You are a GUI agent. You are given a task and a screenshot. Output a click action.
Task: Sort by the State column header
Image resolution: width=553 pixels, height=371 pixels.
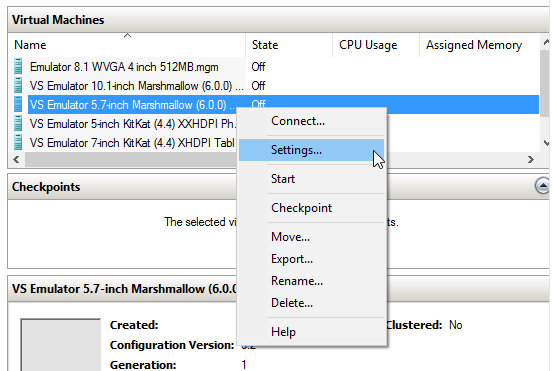[x=289, y=45]
